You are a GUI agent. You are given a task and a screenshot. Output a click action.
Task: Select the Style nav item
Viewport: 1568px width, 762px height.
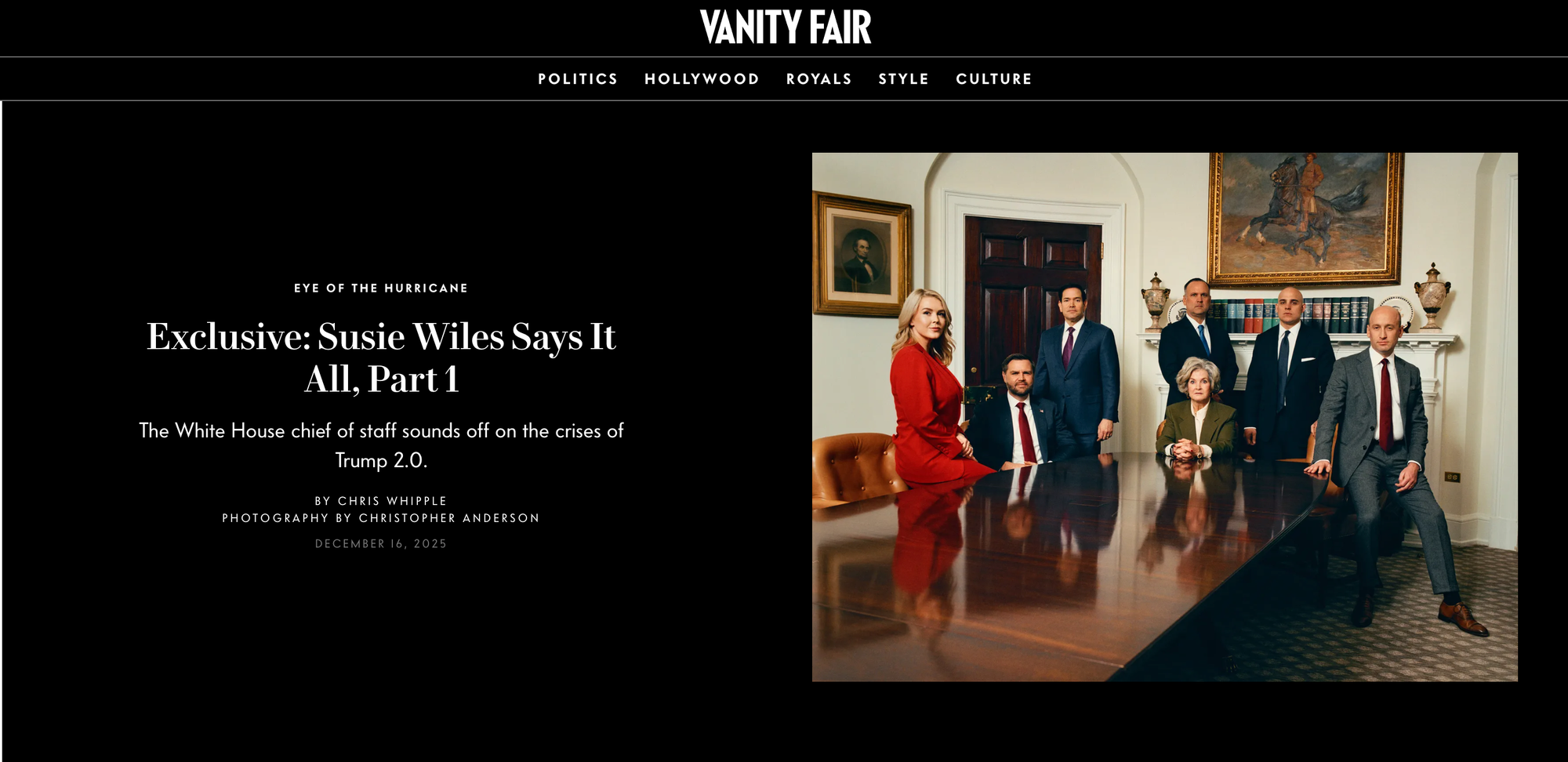point(903,79)
